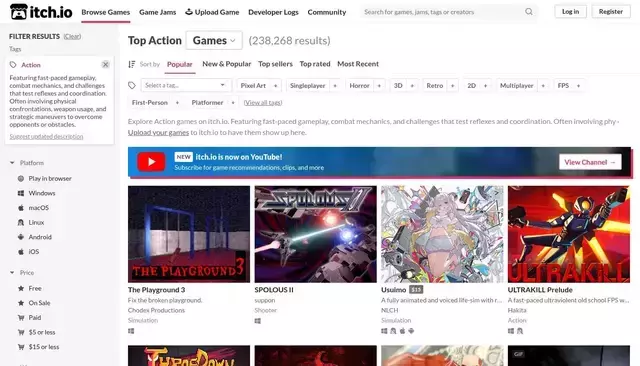Click the sort order icon
This screenshot has width=640, height=366.
coord(132,64)
